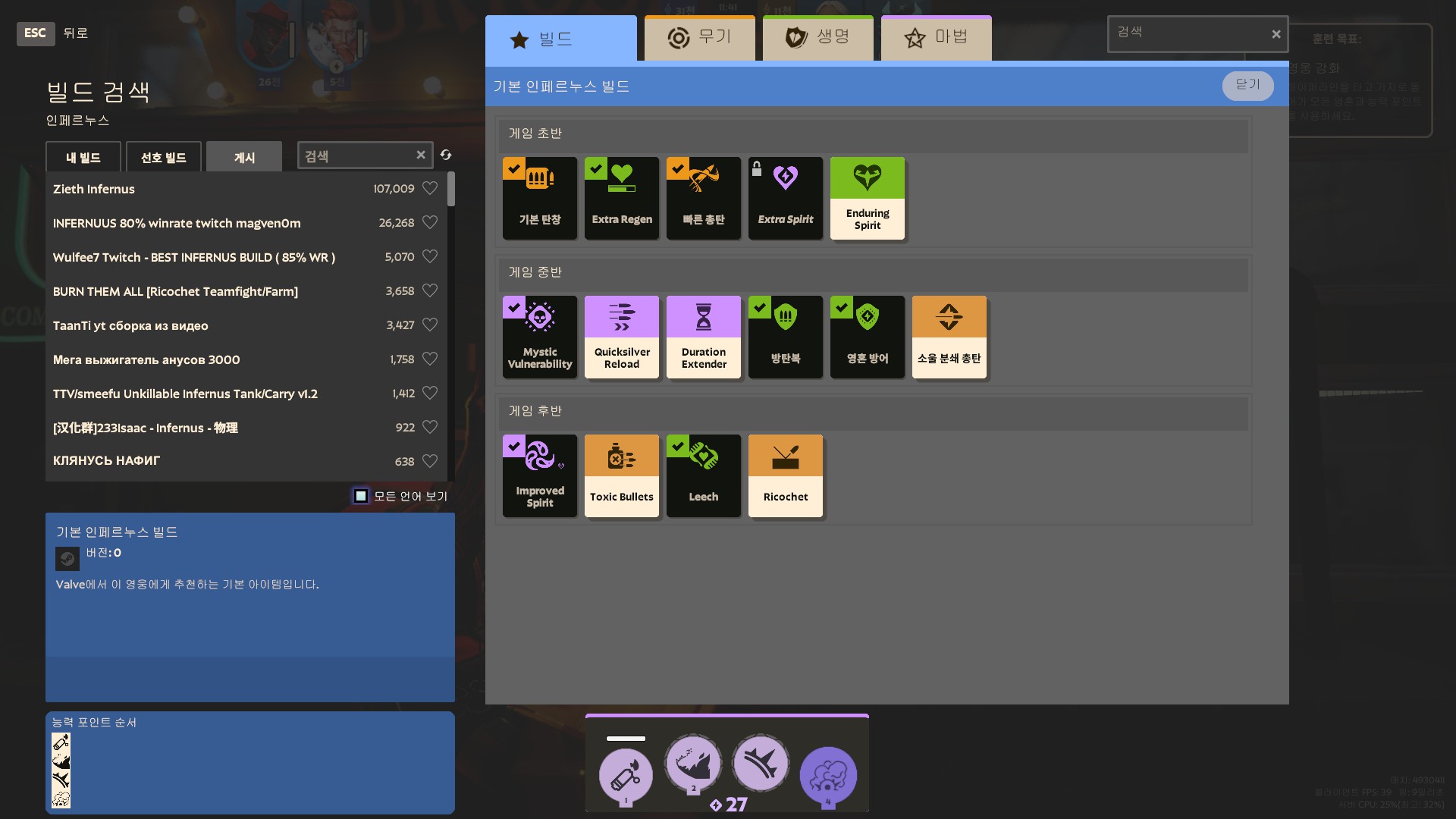Switch to the 게시 tab

coord(244,157)
